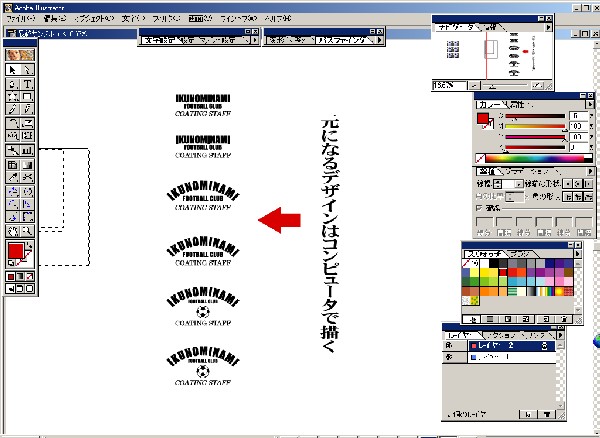Open the ファイル menu
Viewport: 600px width, 438px height.
pos(21,18)
